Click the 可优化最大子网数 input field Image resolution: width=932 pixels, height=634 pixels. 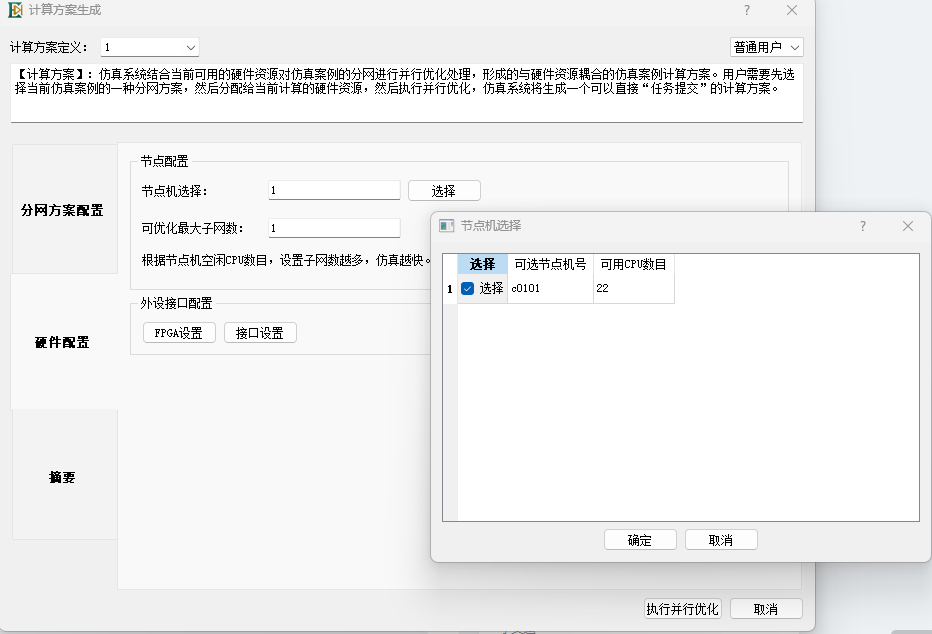[334, 228]
